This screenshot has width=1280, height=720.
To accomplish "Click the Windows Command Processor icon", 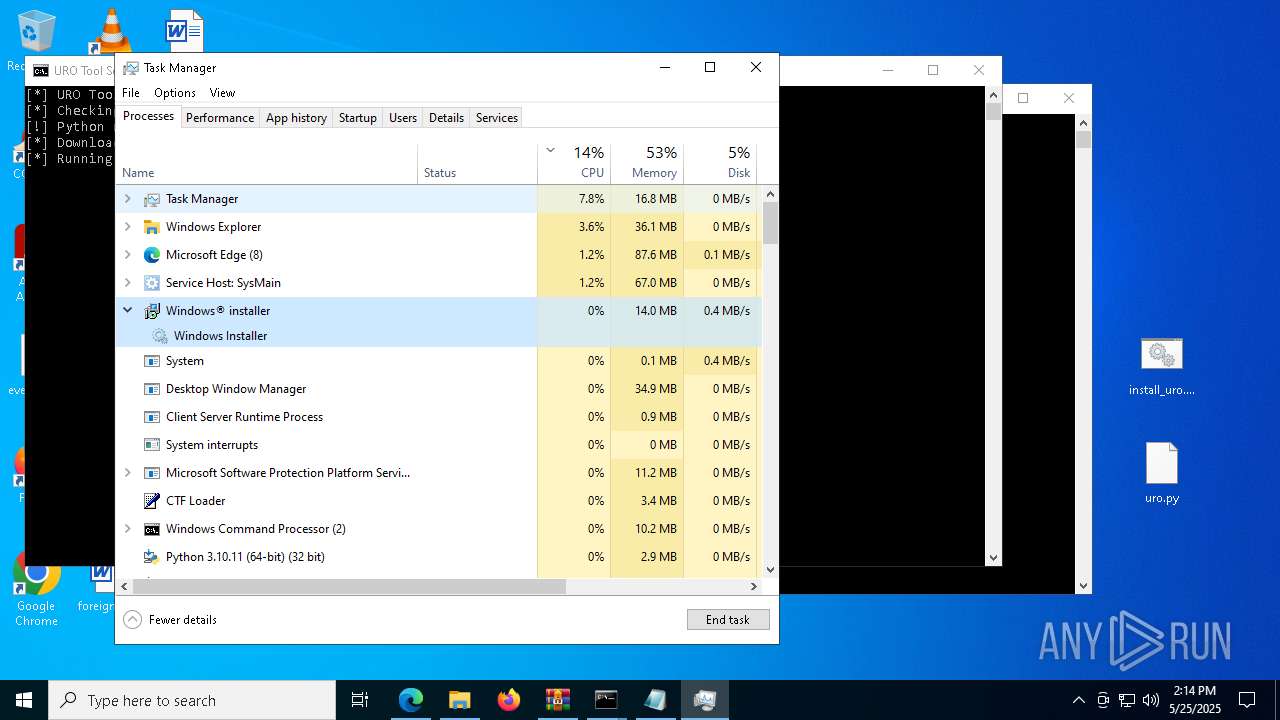I will 152,529.
